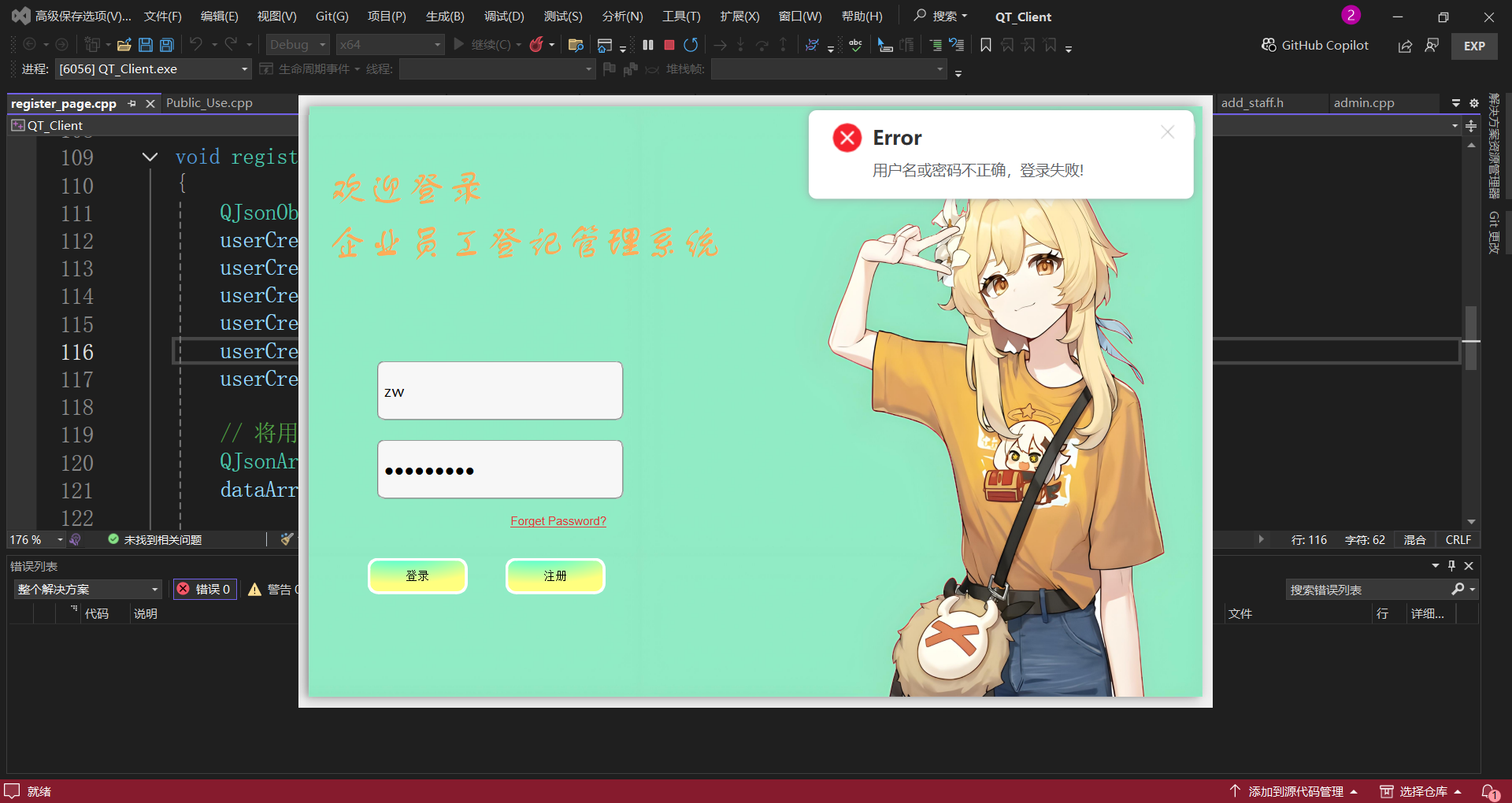Open the 调试(D) menu
Screen dimensions: 1512x803
[504, 17]
